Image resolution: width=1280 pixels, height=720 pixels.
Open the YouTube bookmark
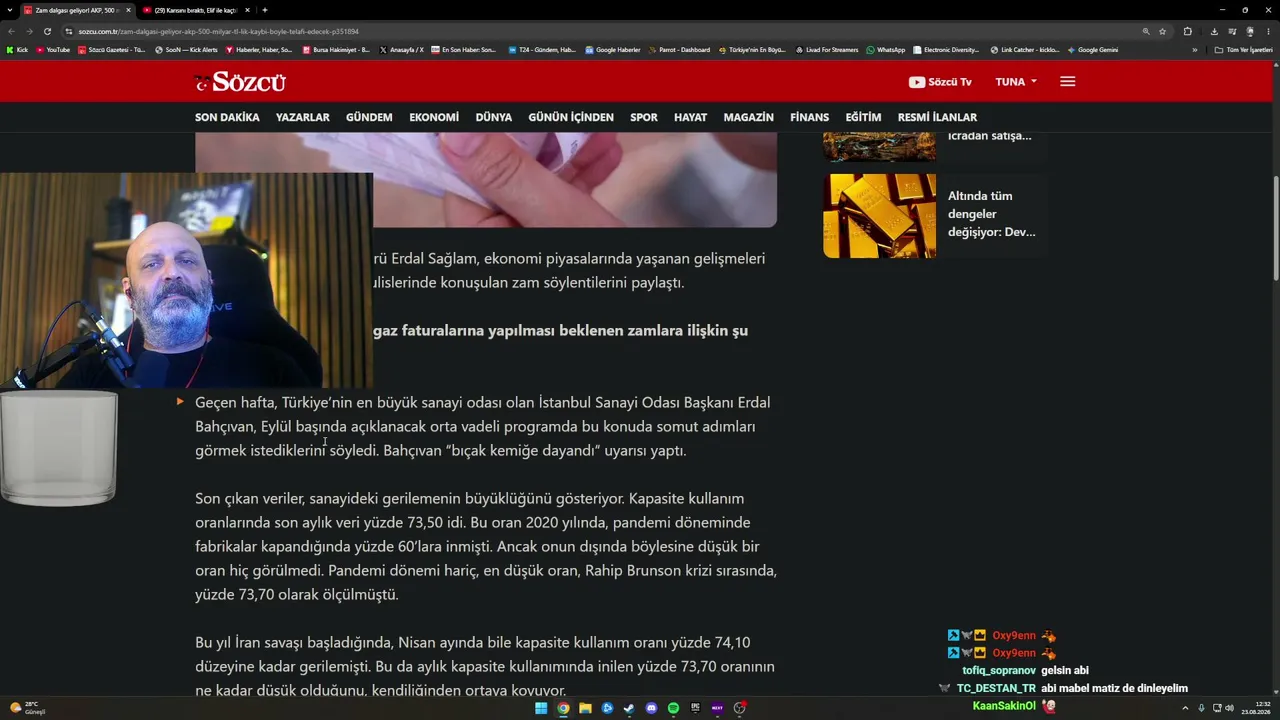[x=53, y=50]
